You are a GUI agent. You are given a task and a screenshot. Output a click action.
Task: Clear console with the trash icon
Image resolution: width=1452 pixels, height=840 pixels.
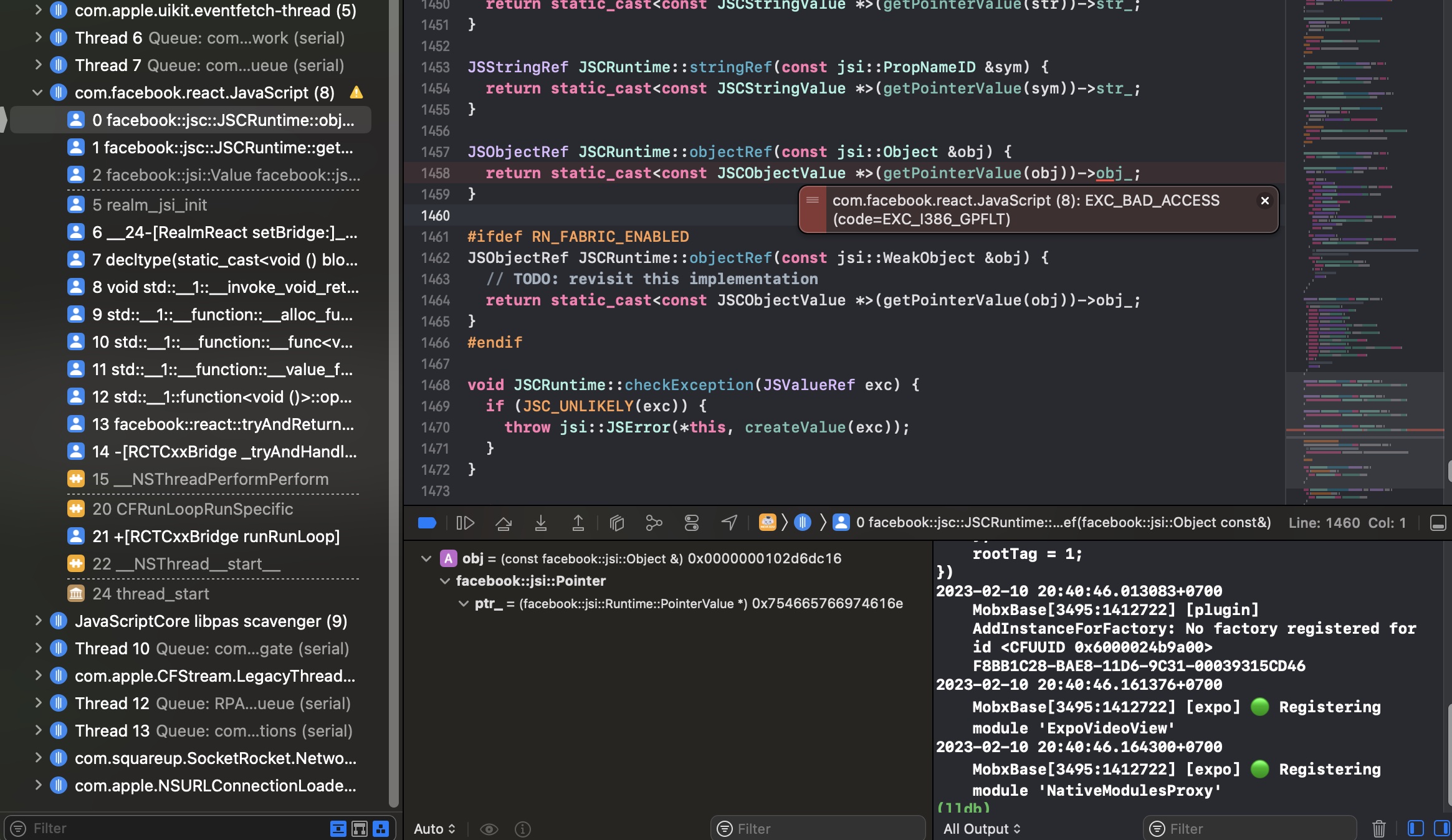[x=1379, y=829]
